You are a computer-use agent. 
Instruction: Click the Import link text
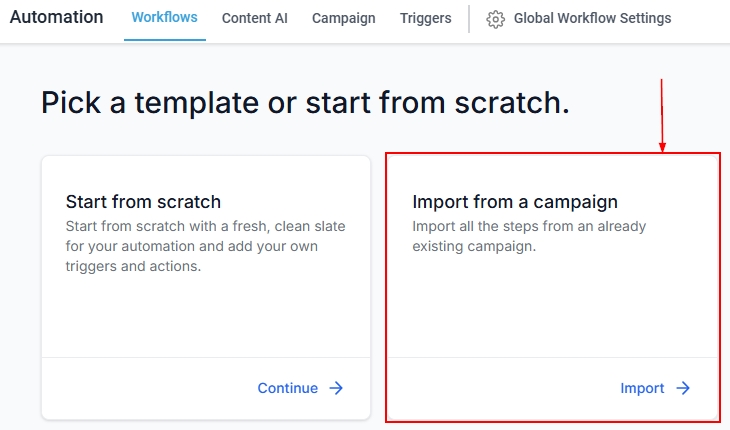click(x=642, y=388)
